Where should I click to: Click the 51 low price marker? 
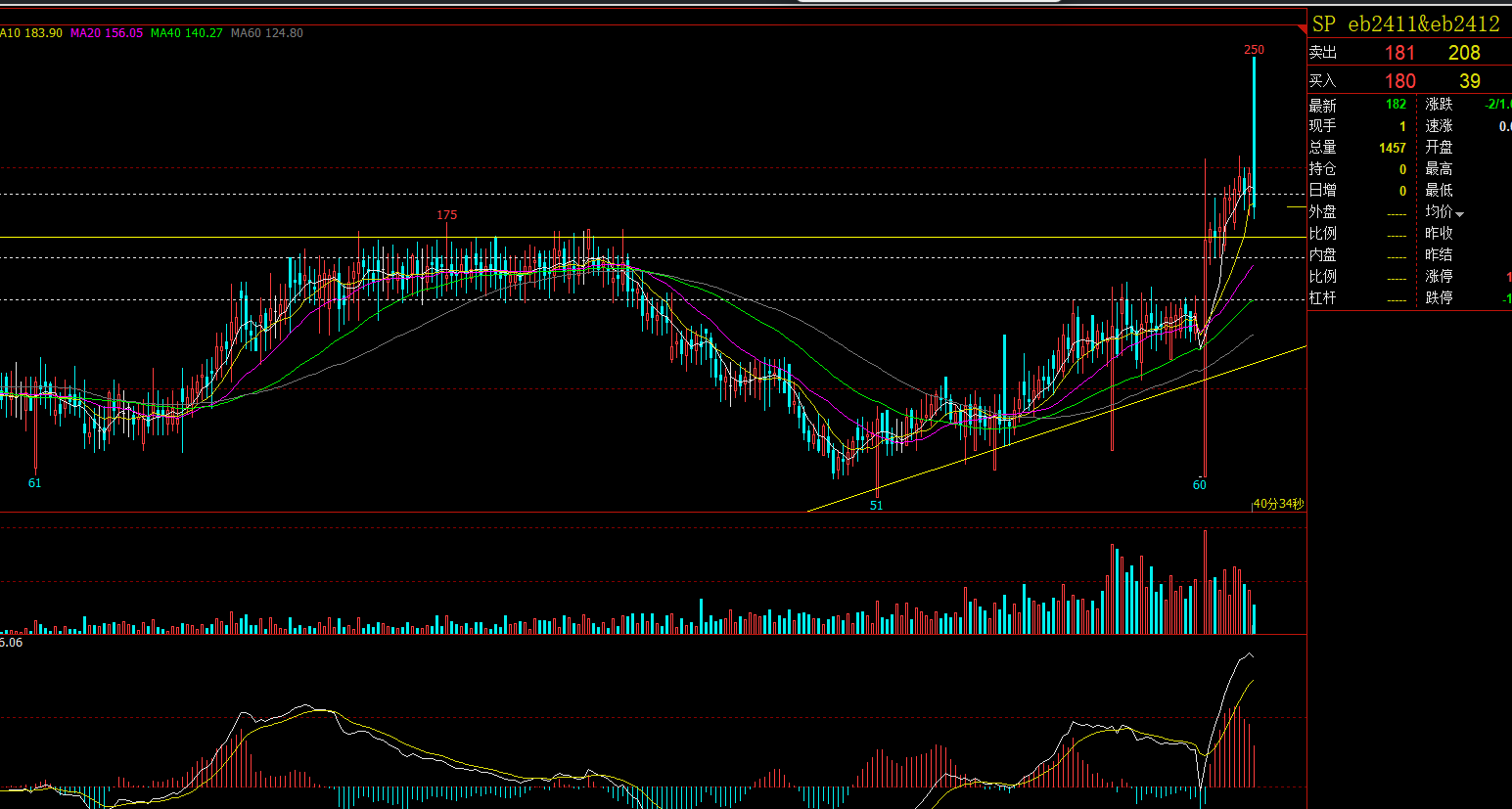click(876, 506)
